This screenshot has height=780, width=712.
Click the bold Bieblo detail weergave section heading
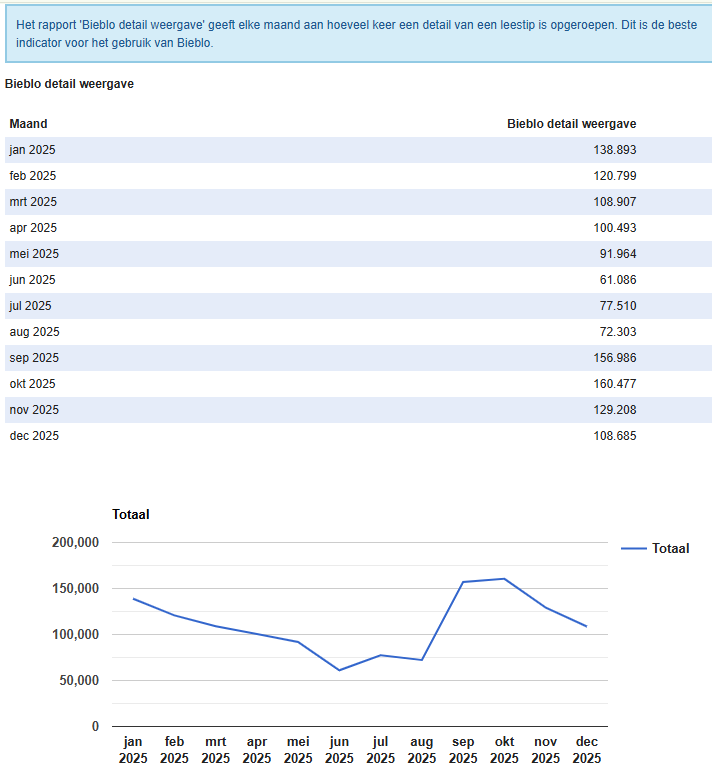69,84
